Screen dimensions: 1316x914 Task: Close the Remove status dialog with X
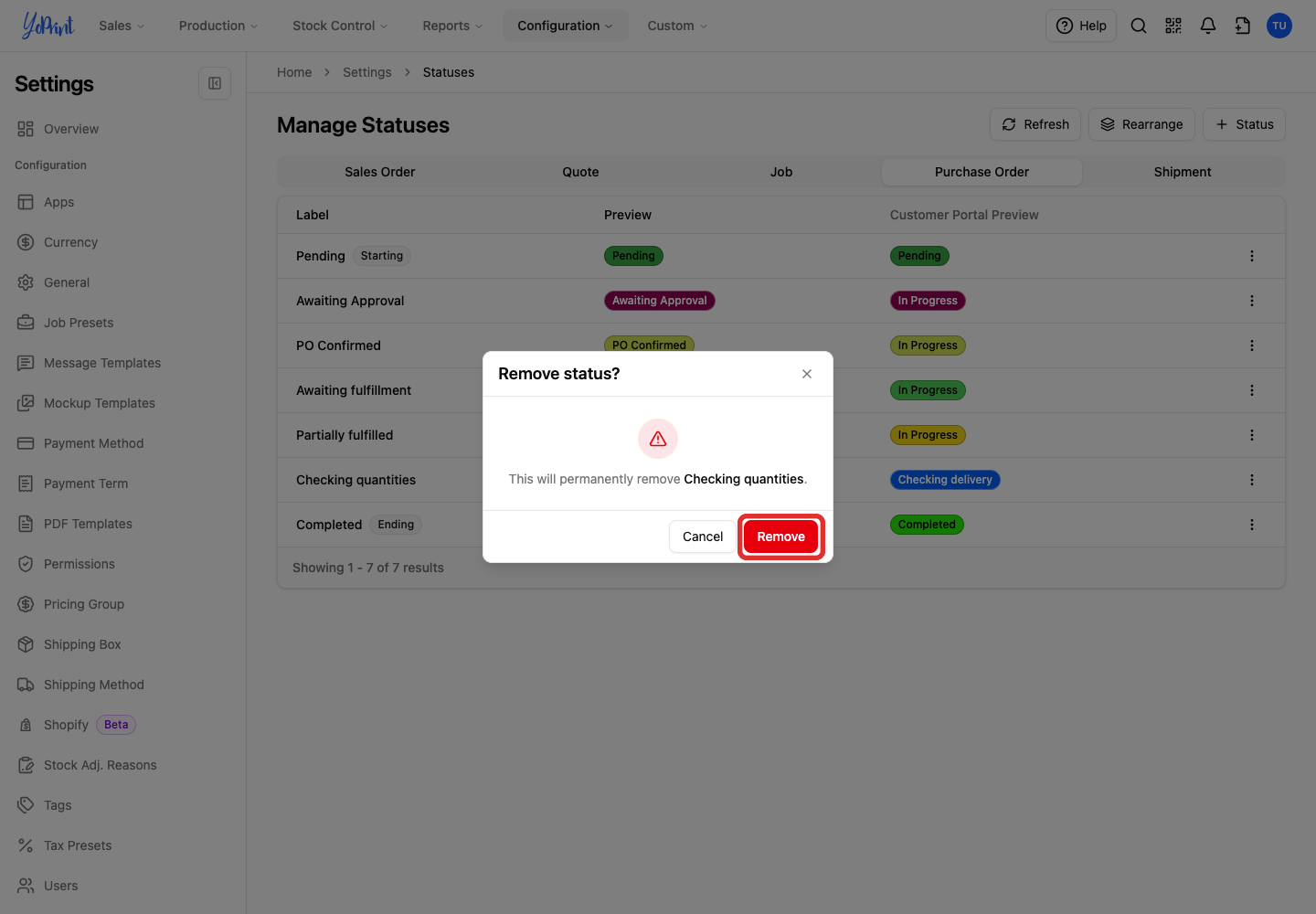[x=807, y=374]
